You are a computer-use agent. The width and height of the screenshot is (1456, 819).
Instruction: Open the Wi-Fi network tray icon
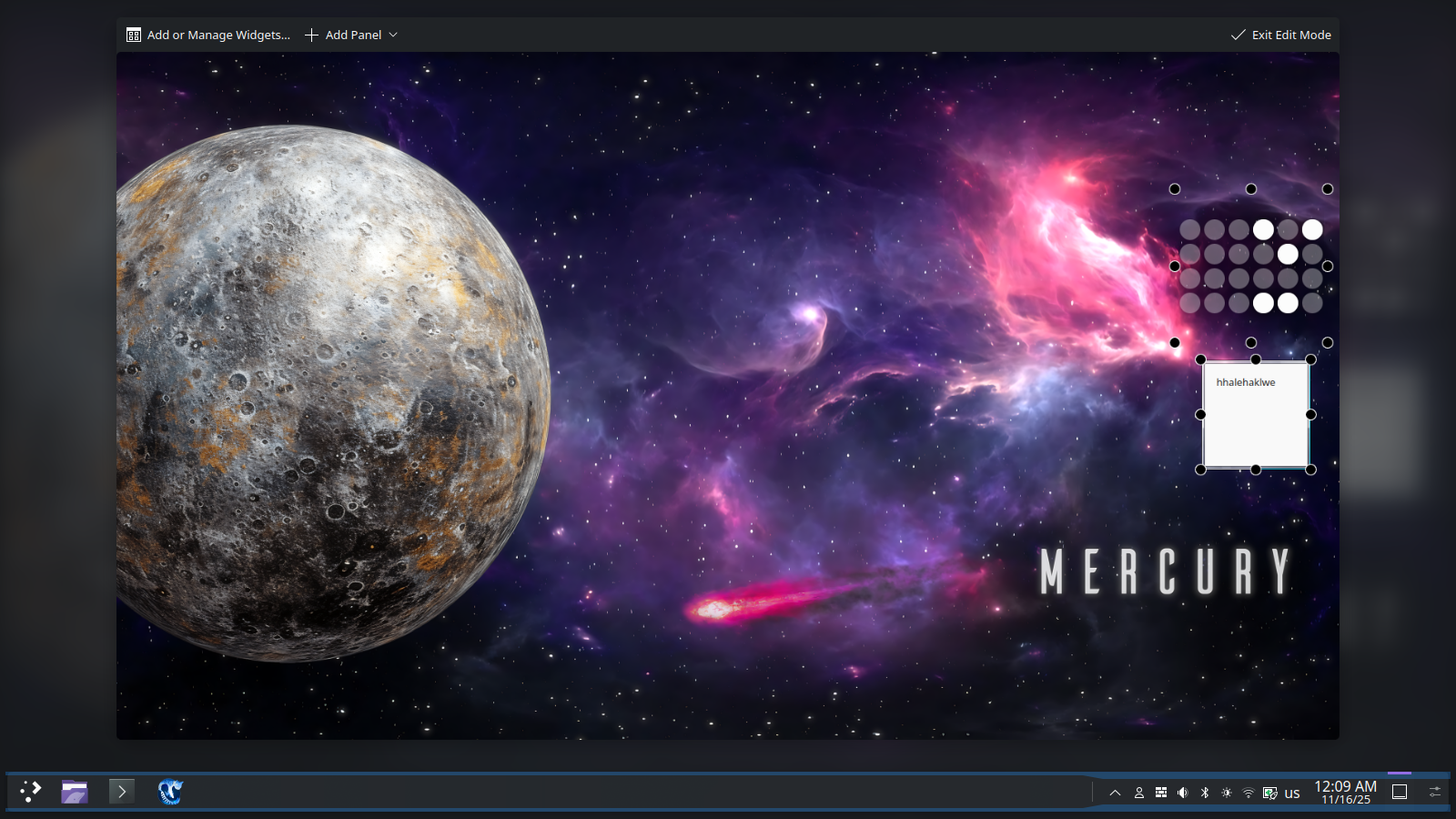(x=1249, y=793)
